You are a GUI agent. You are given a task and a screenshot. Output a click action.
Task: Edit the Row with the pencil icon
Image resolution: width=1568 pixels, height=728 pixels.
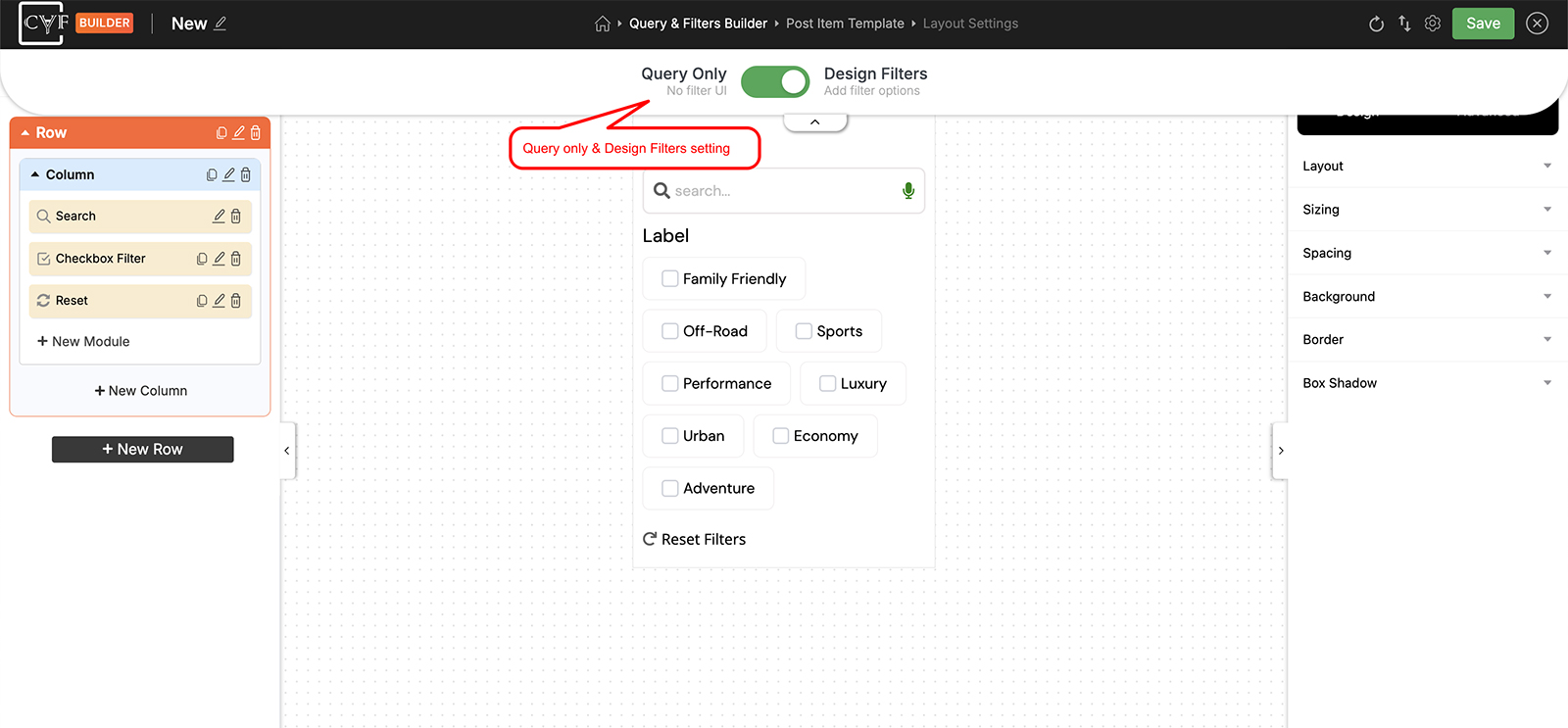pos(238,132)
